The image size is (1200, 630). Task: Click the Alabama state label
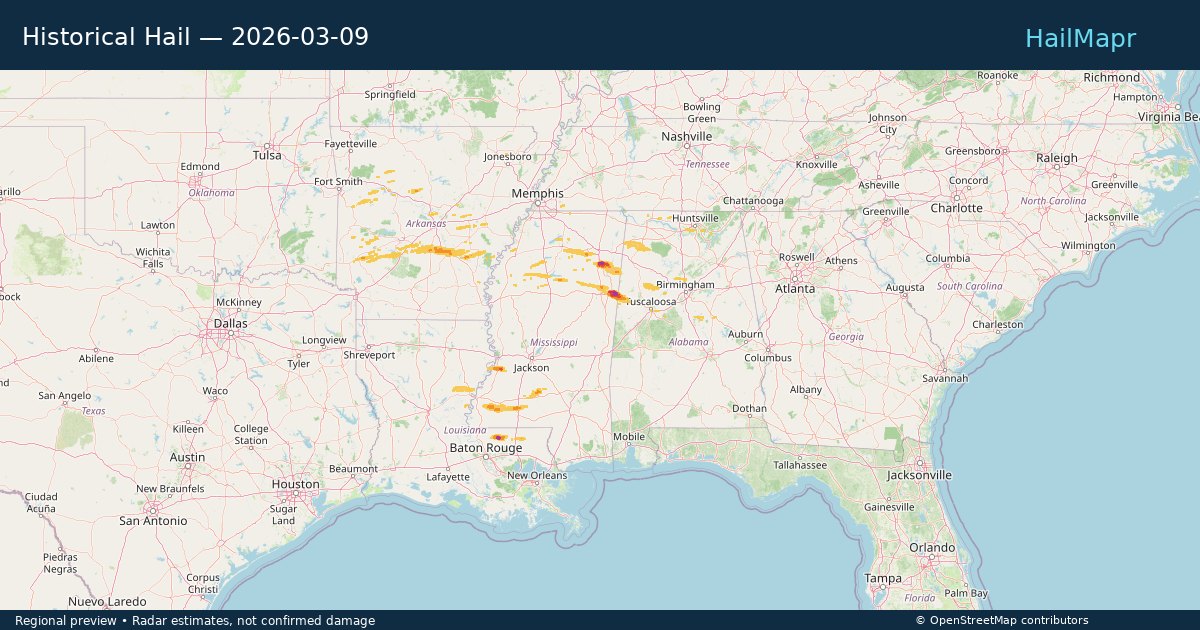tap(688, 342)
